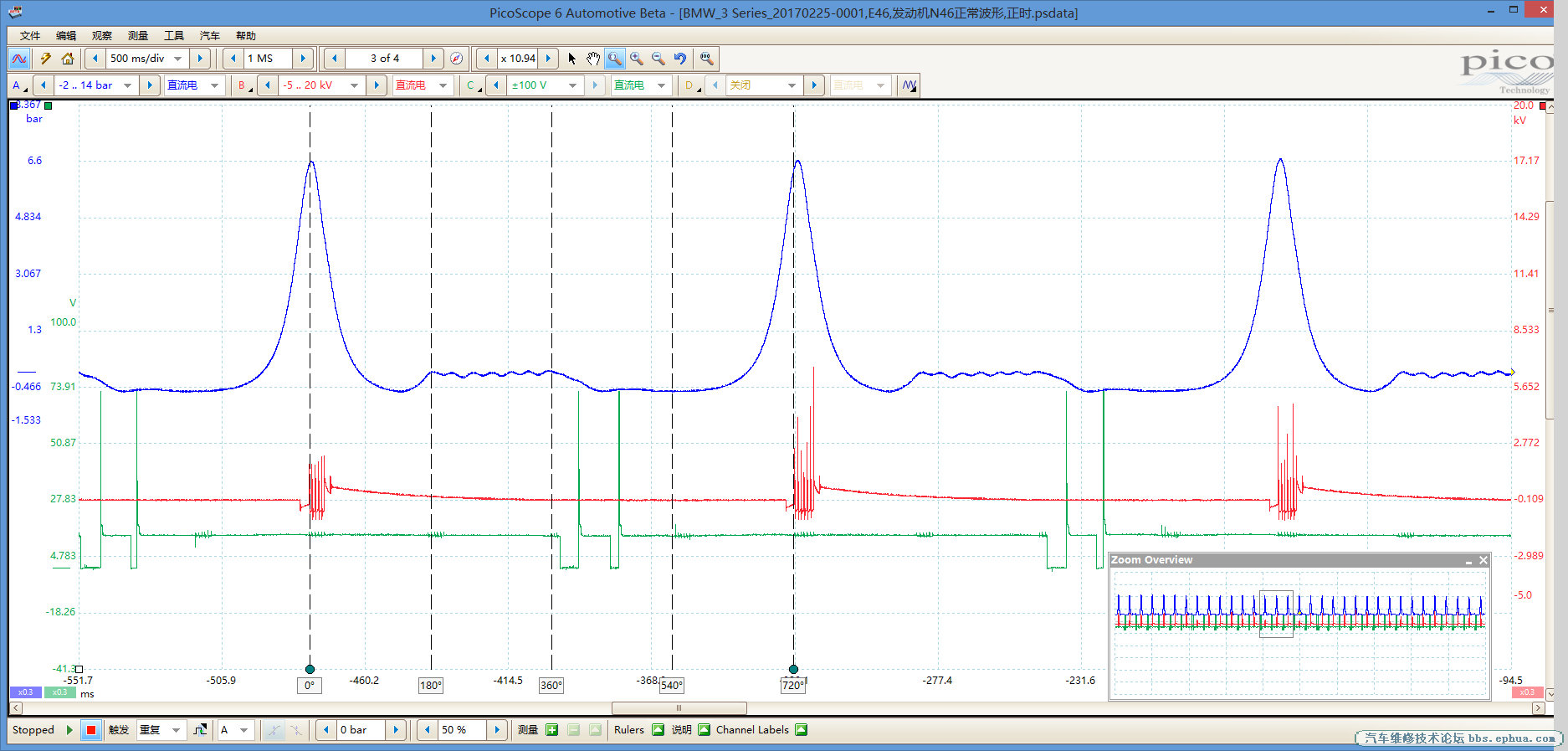
Task: Click the 0° rotation ruler handle
Action: click(310, 669)
